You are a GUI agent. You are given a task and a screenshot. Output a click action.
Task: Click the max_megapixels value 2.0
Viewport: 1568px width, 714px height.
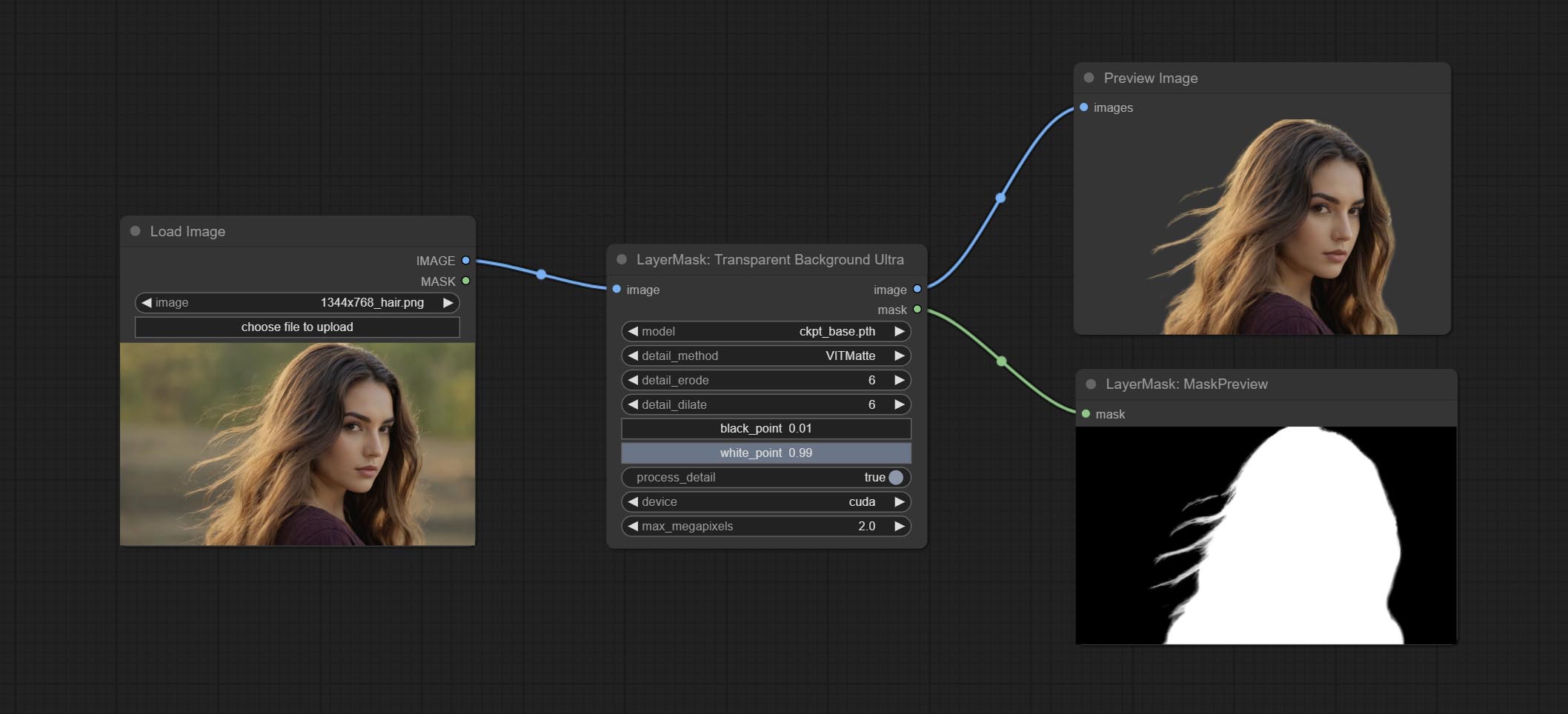pyautogui.click(x=867, y=526)
